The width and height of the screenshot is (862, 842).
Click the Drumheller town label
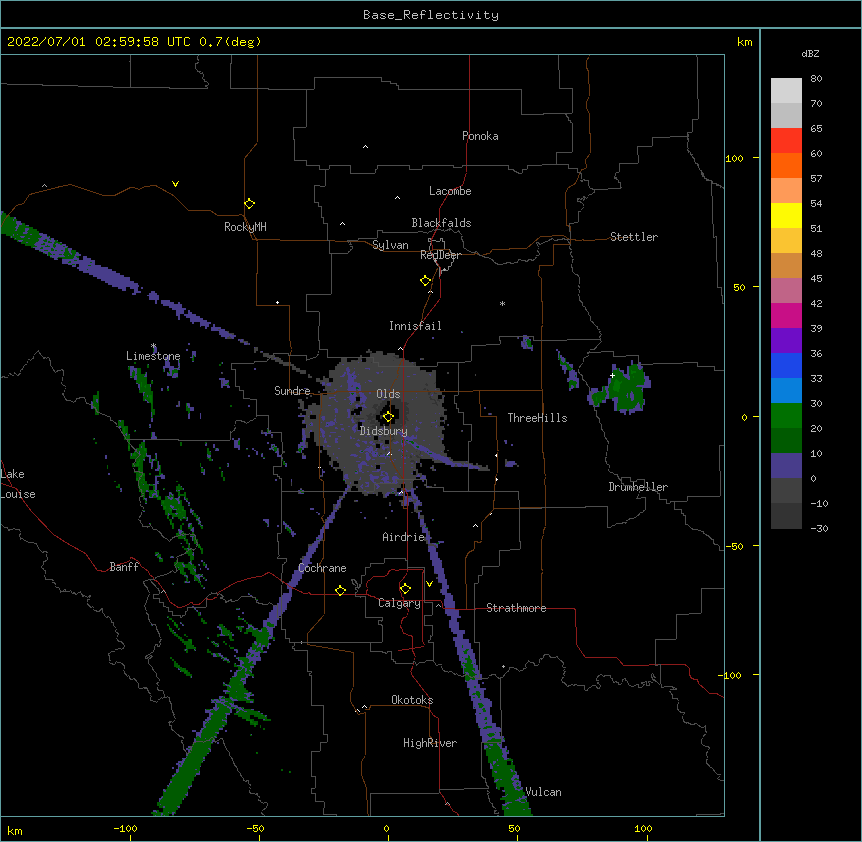tap(638, 487)
